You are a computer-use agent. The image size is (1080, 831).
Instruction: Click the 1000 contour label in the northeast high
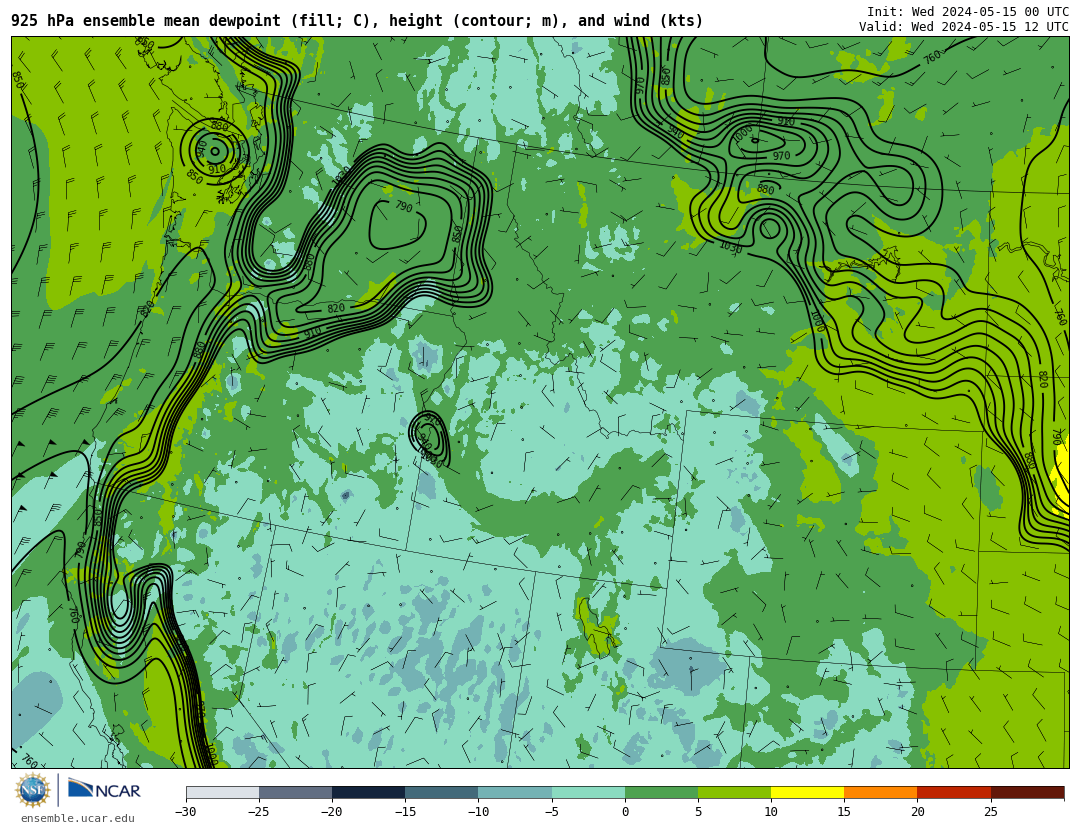coord(742,134)
